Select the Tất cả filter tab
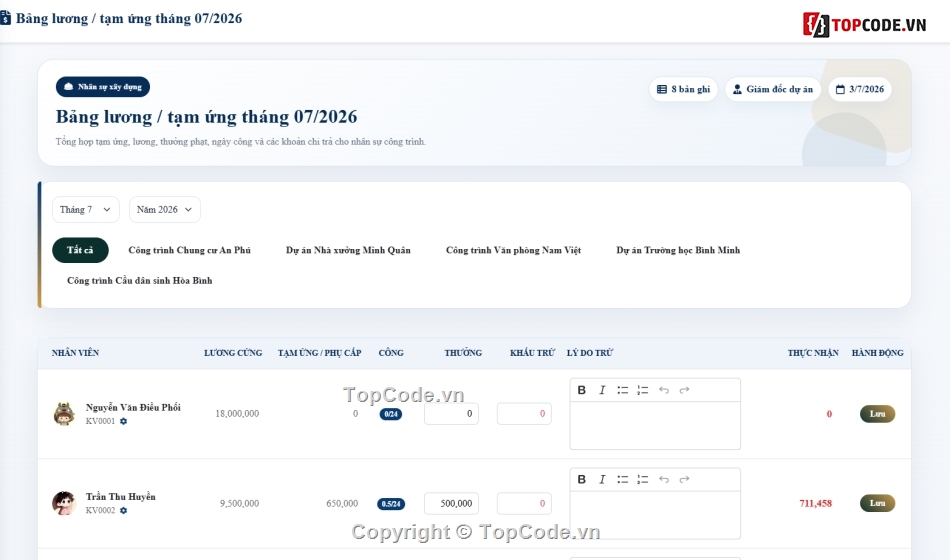Viewport: 950px width, 560px height. [x=80, y=250]
